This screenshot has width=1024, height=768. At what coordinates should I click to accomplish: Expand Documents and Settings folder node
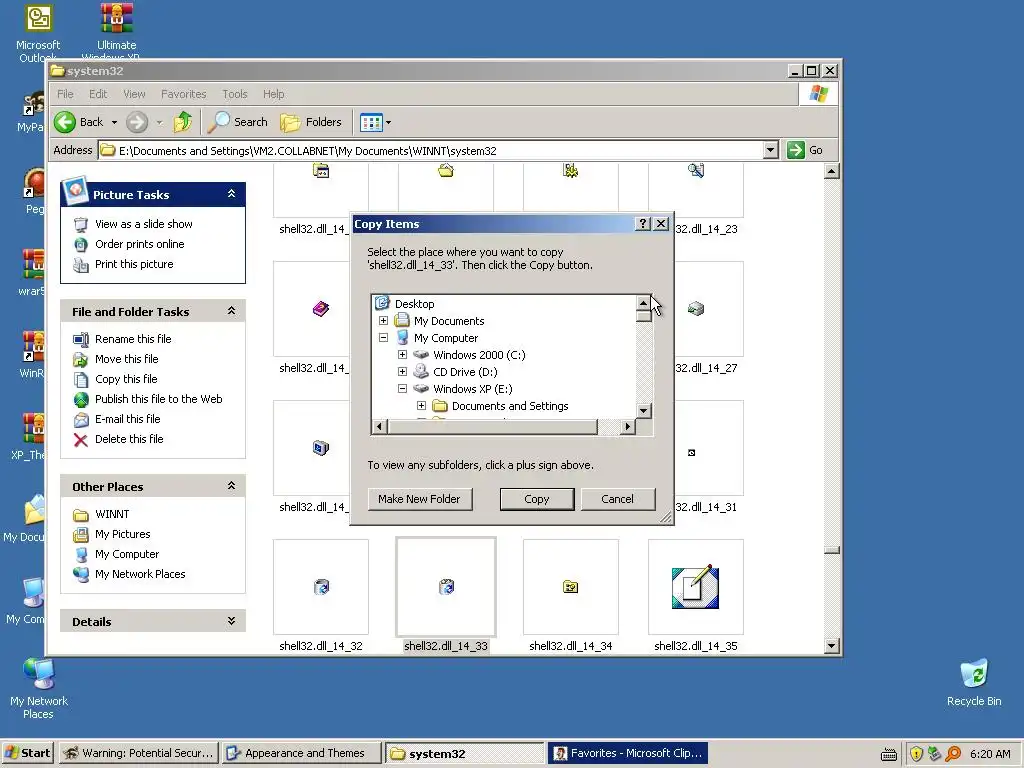[421, 406]
